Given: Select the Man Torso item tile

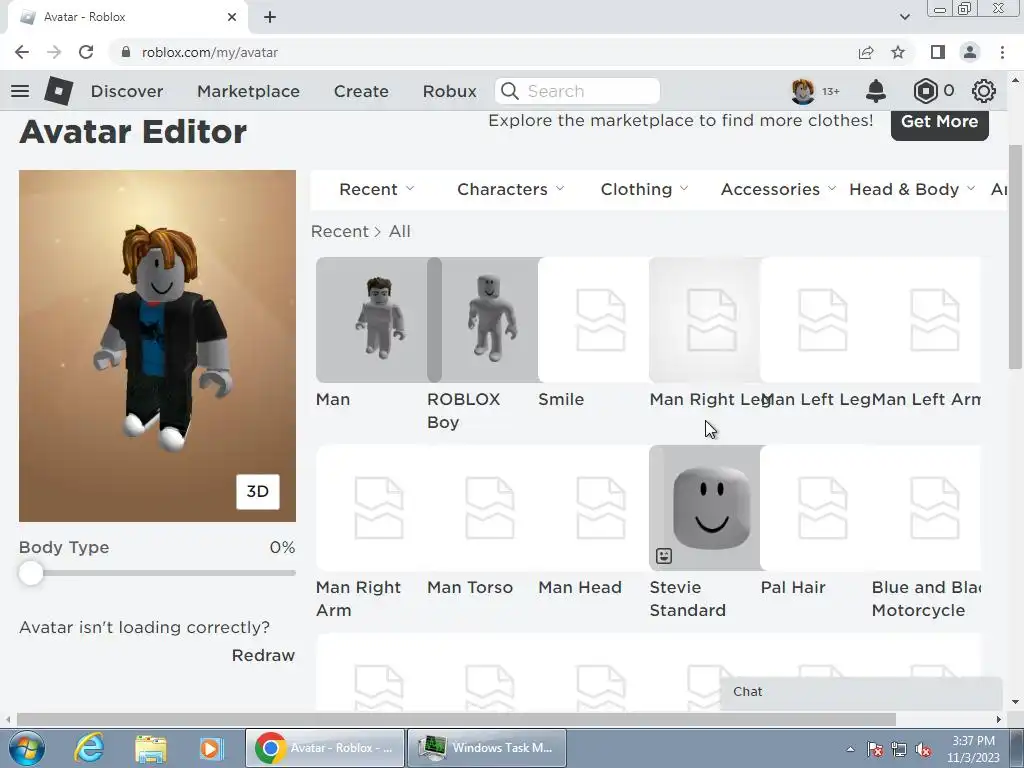Looking at the screenshot, I should coord(483,507).
